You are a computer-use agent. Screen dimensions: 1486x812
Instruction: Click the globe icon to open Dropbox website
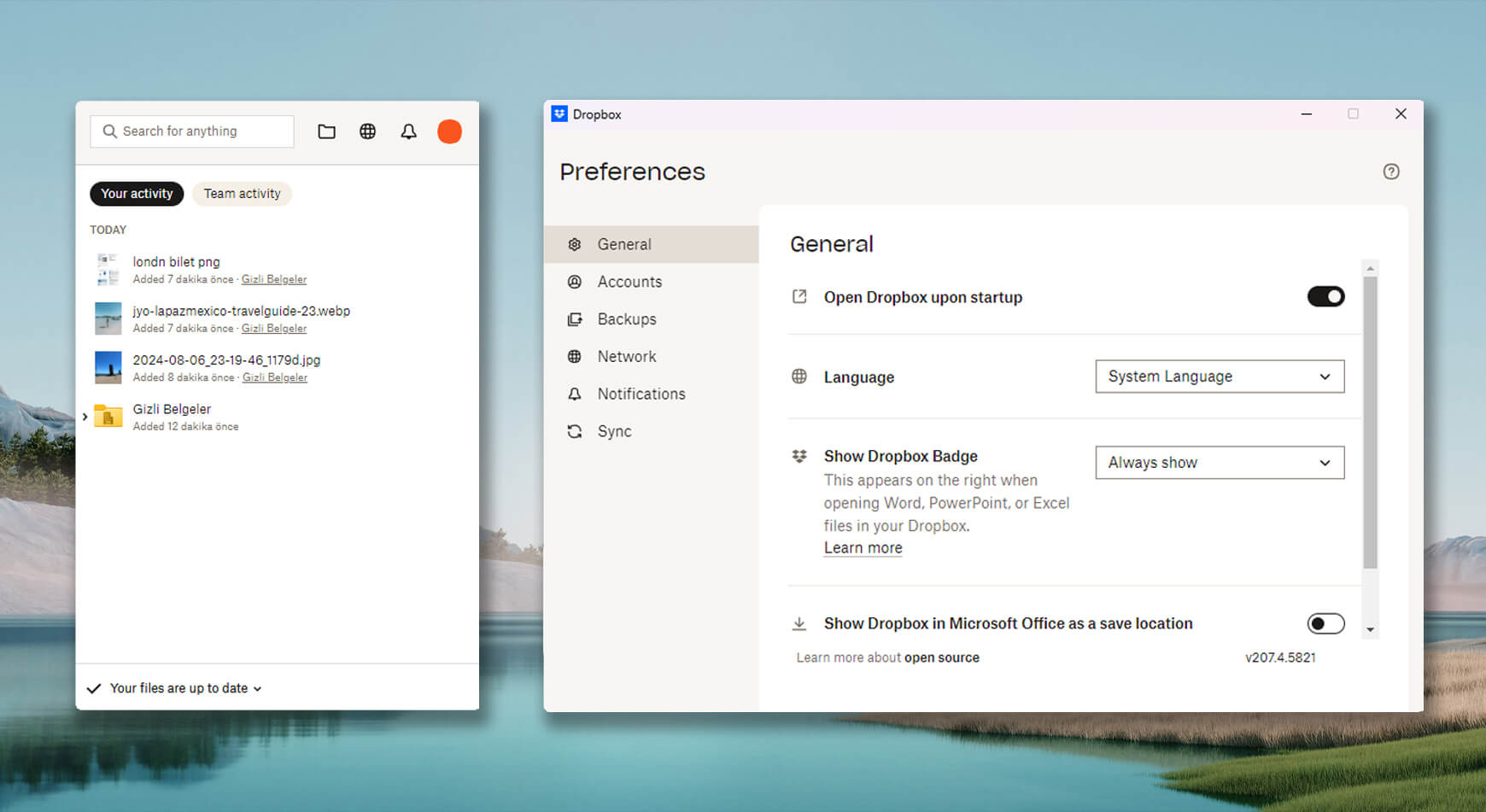pyautogui.click(x=367, y=131)
